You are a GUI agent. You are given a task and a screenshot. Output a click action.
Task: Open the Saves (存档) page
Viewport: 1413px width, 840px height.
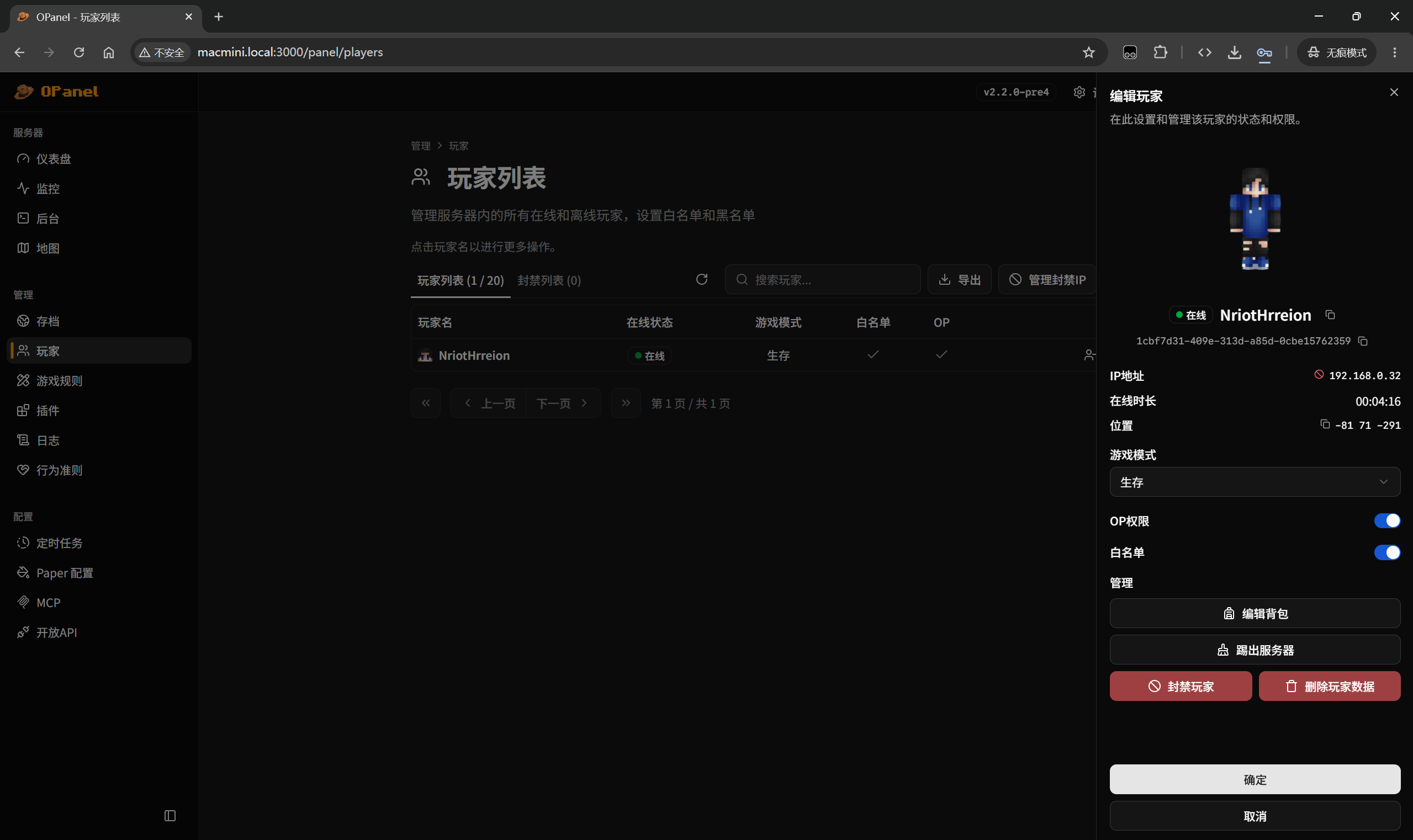pyautogui.click(x=99, y=321)
